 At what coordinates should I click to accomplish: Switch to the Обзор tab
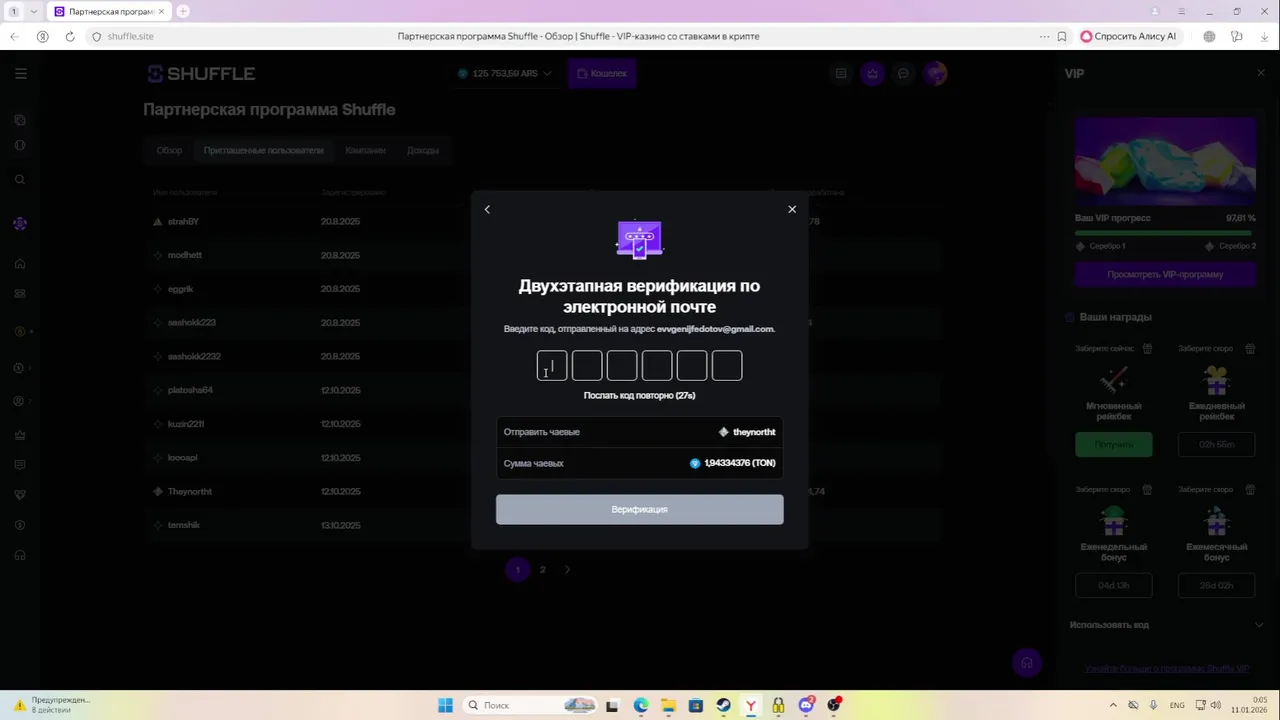click(169, 150)
